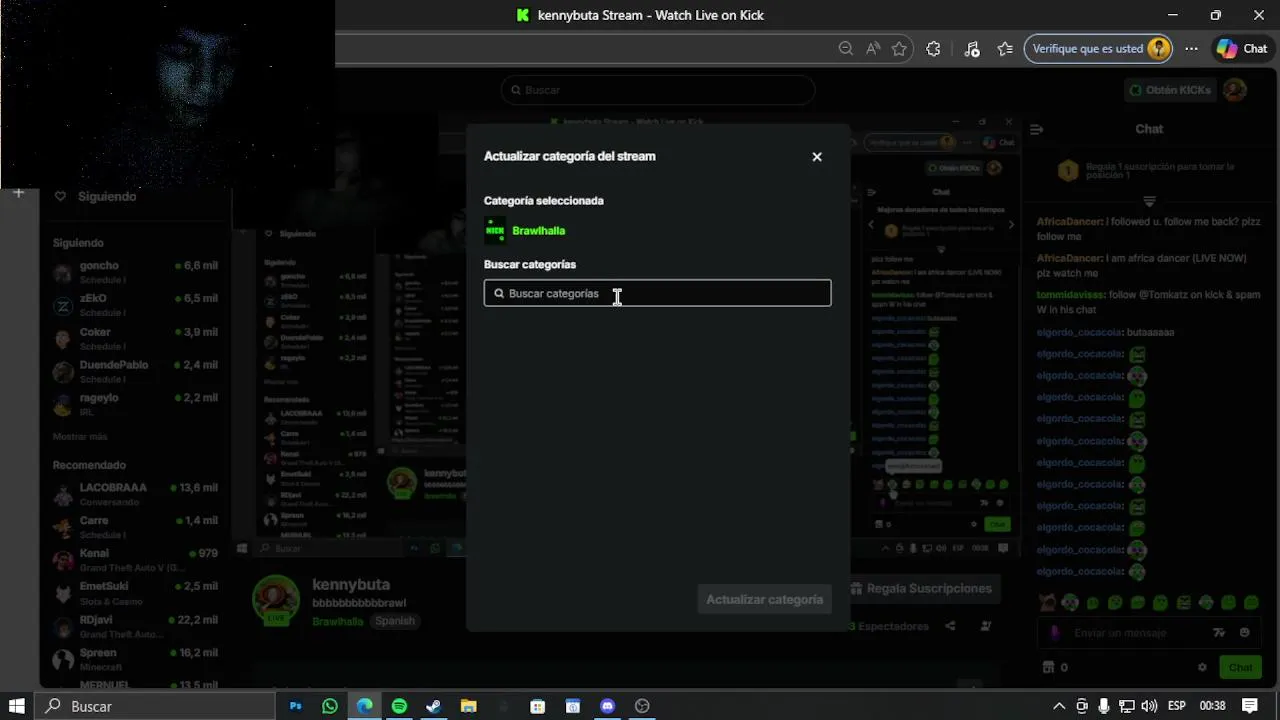Click the Actualizar categoría button
Screen dimensions: 1280x720
tap(764, 600)
